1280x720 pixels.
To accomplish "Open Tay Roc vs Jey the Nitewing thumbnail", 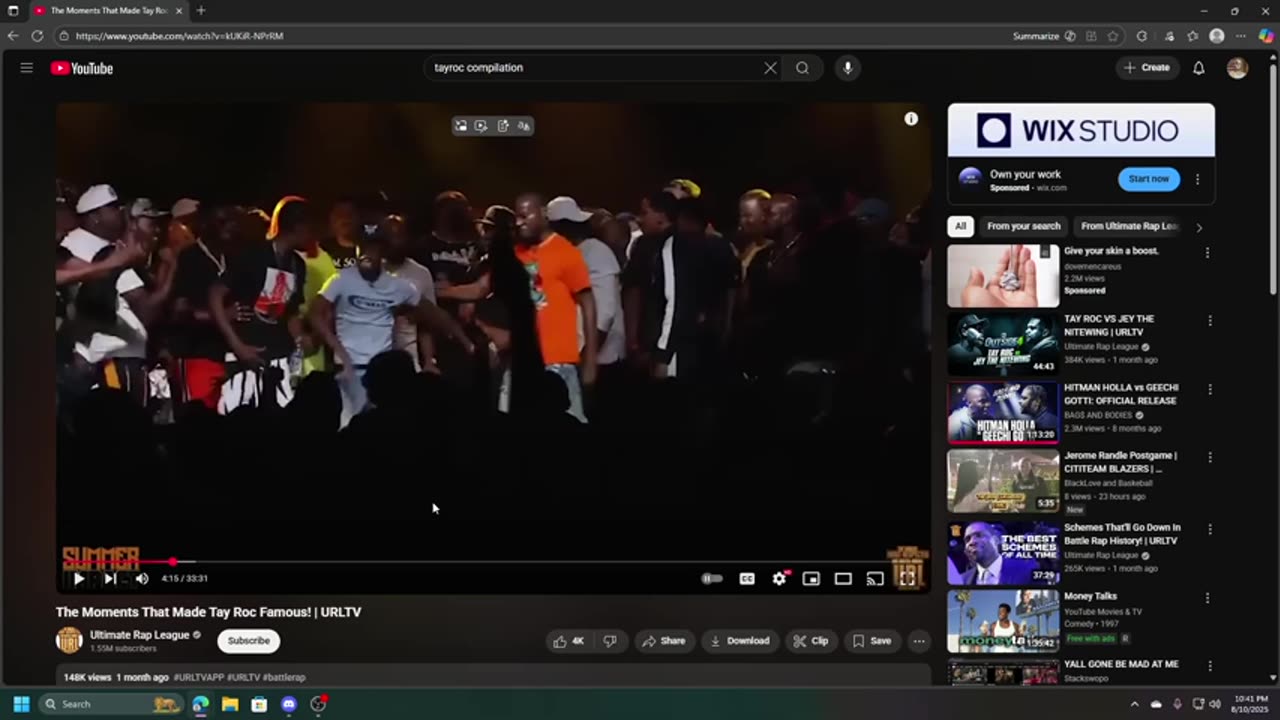I will tap(1003, 344).
